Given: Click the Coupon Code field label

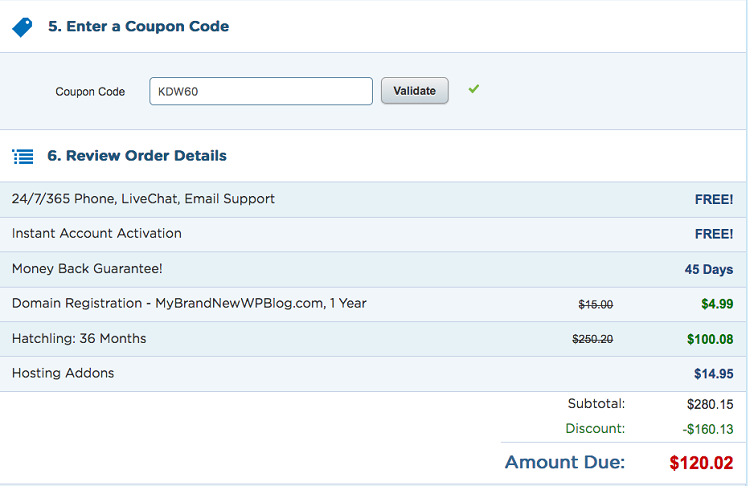Looking at the screenshot, I should (x=90, y=91).
